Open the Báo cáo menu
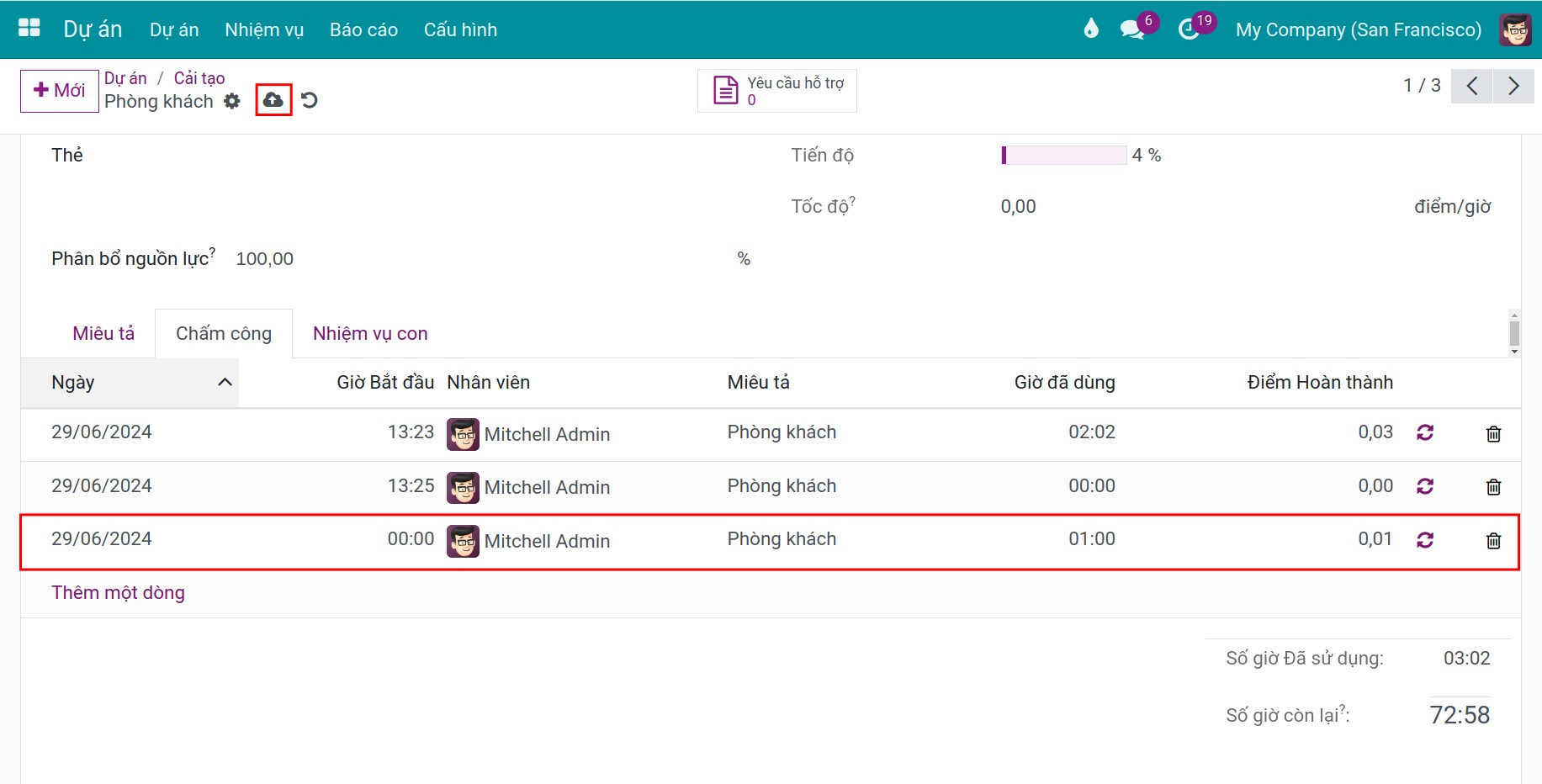 click(x=363, y=29)
